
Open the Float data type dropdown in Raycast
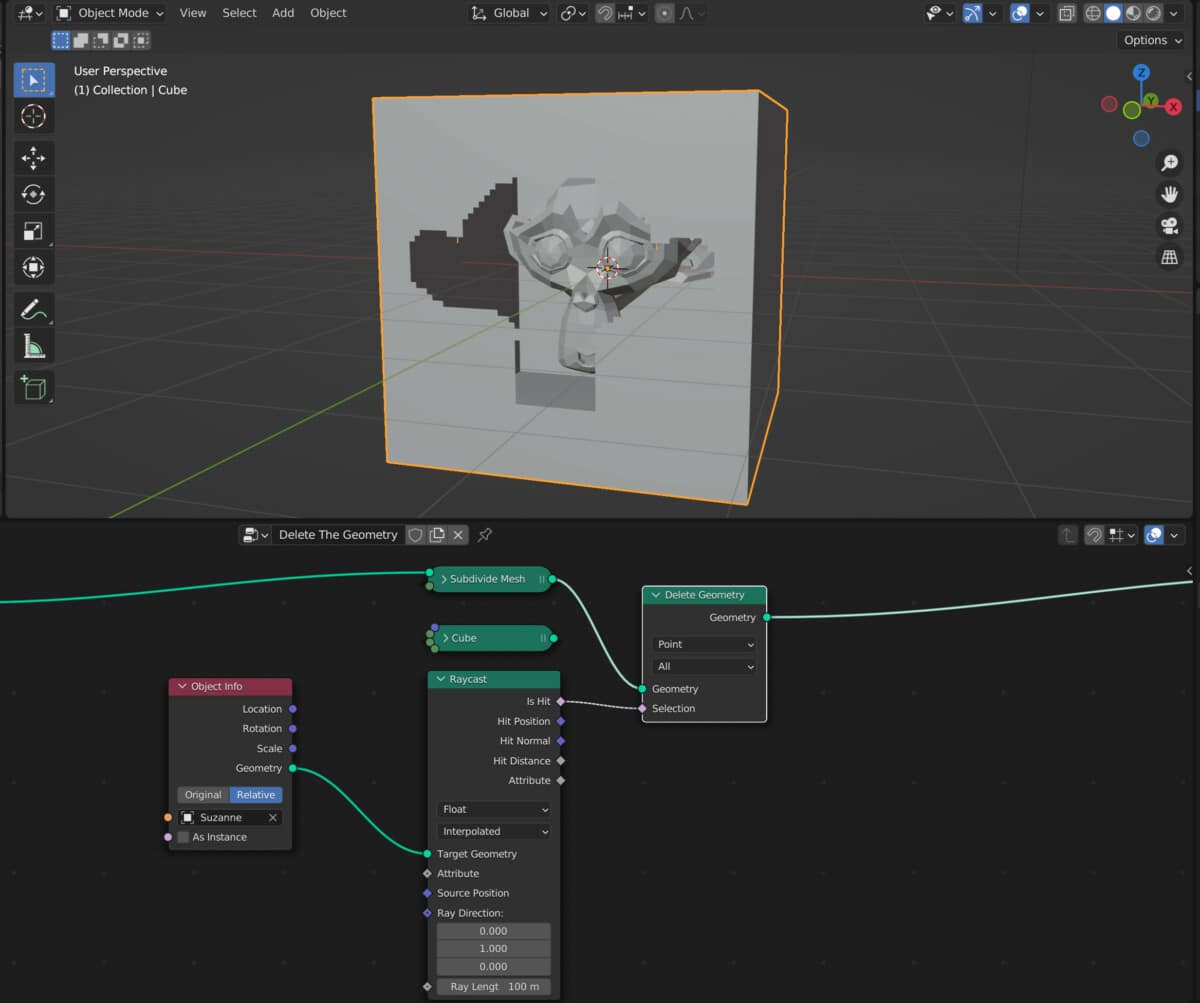pyautogui.click(x=493, y=809)
